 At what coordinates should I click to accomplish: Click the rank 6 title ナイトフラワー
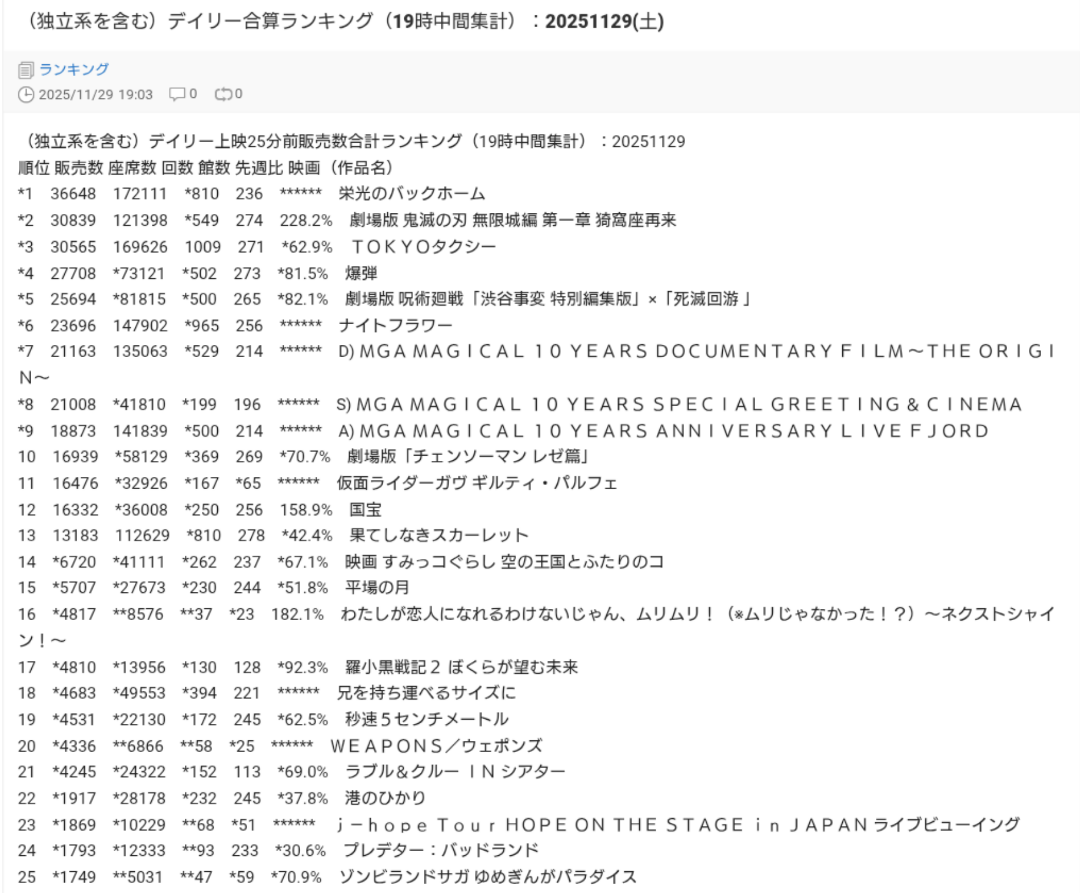click(396, 326)
